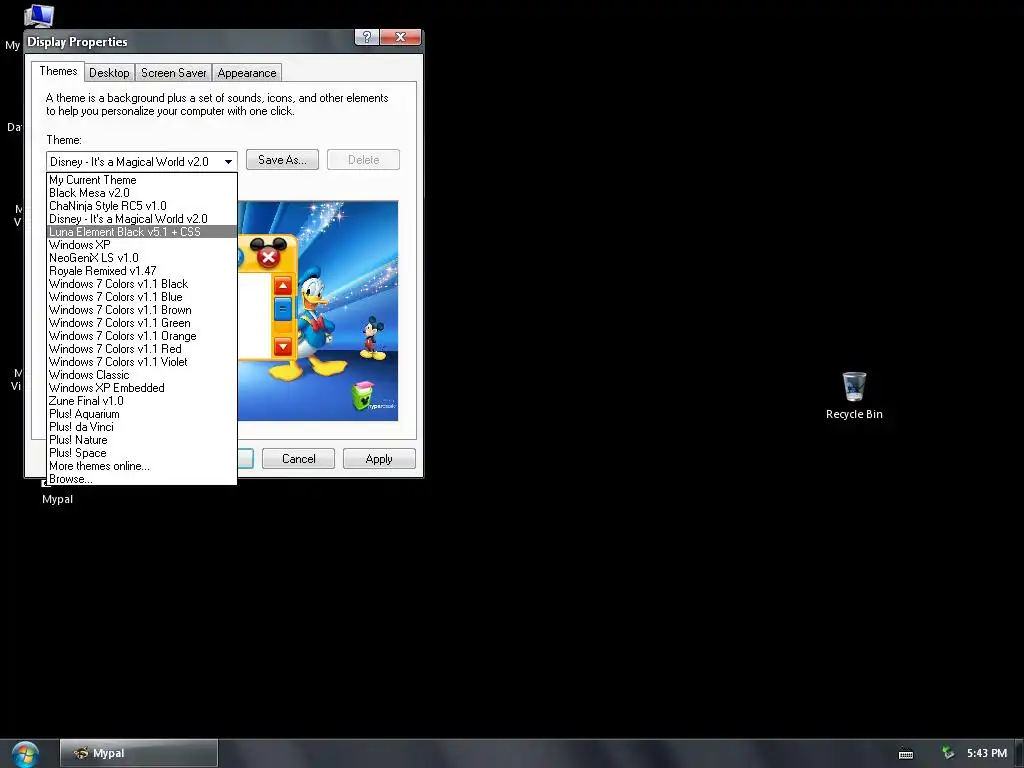This screenshot has width=1024, height=768.
Task: Collapse the Theme dropdown arrow
Action: click(x=228, y=161)
